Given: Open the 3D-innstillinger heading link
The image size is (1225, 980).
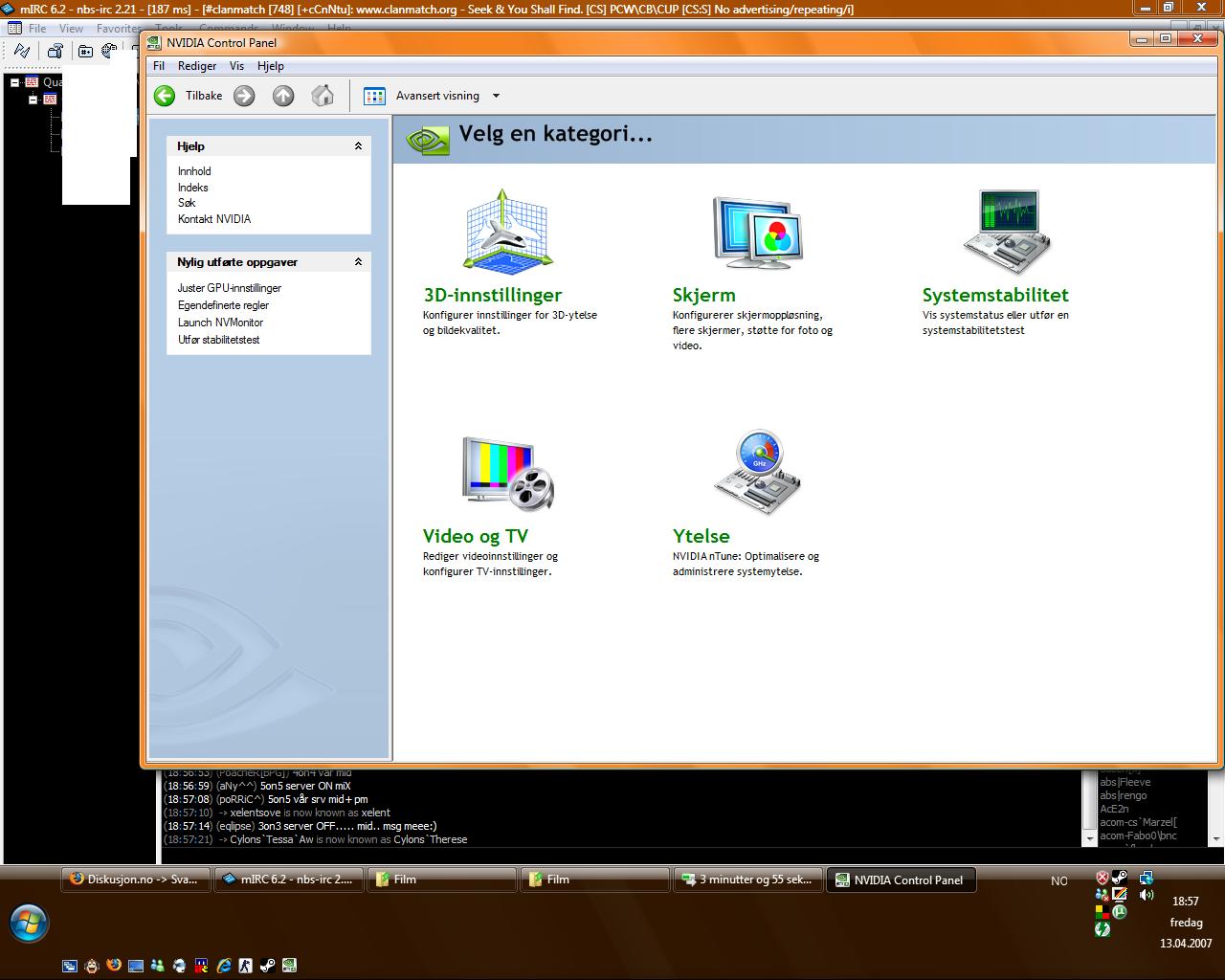Looking at the screenshot, I should pos(493,295).
